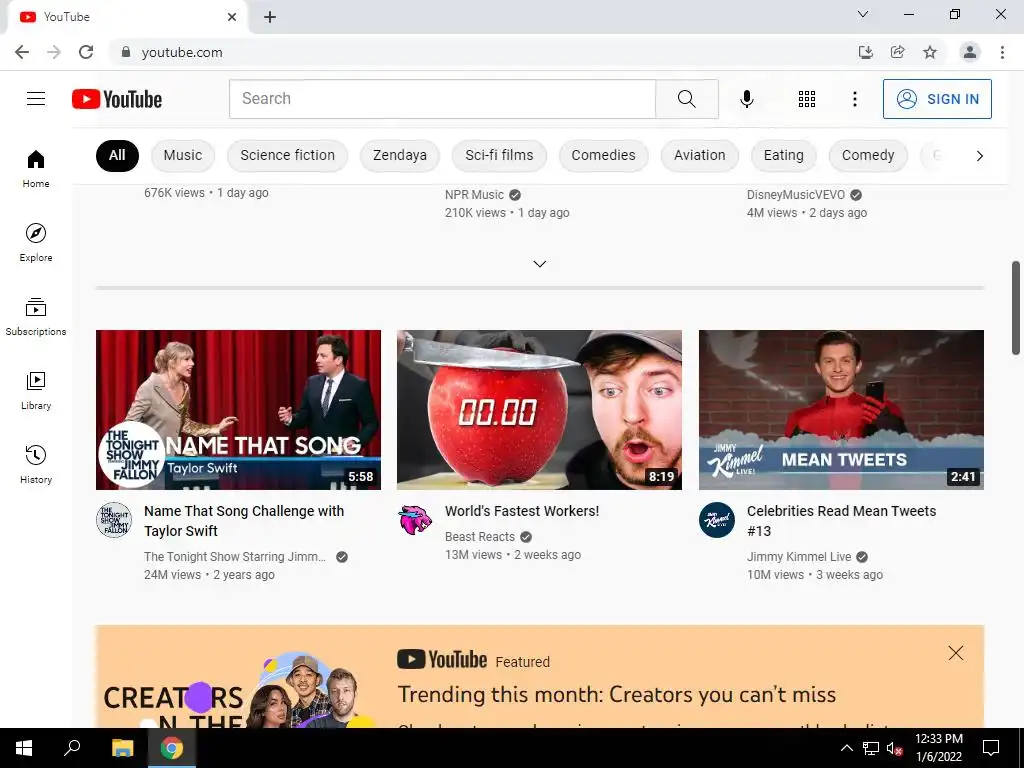This screenshot has height=768, width=1024.
Task: Close the YouTube tab
Action: click(232, 17)
